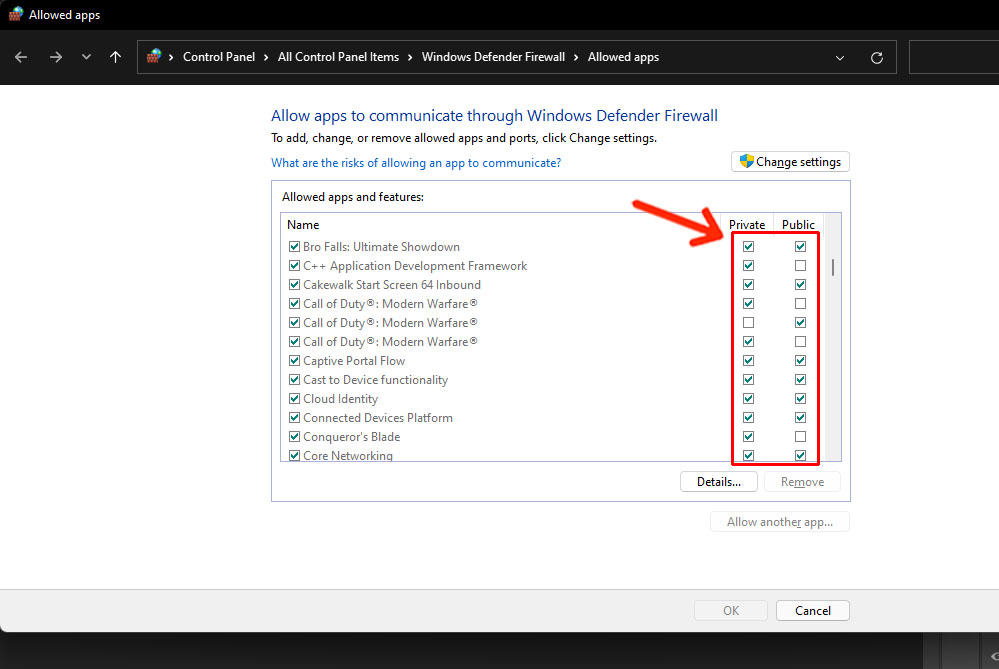Toggle Private for Cast to Device functionality
The width and height of the screenshot is (999, 669).
click(x=749, y=380)
